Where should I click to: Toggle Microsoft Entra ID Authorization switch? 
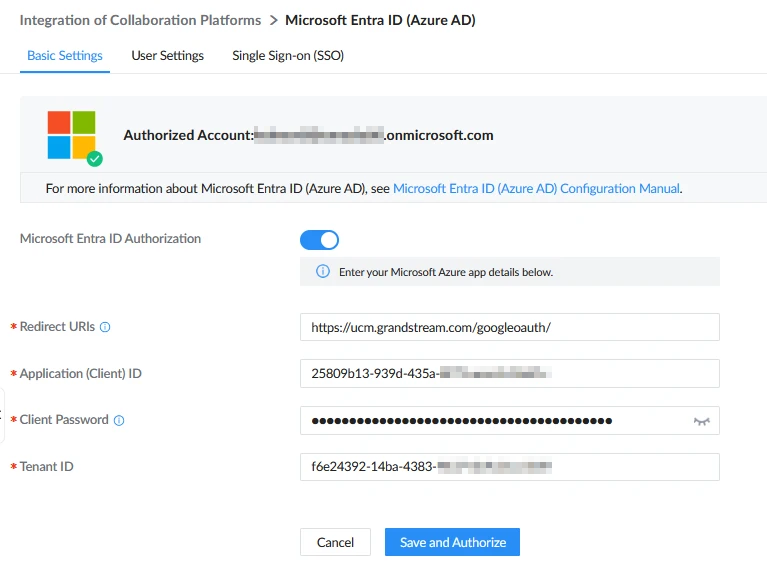319,240
